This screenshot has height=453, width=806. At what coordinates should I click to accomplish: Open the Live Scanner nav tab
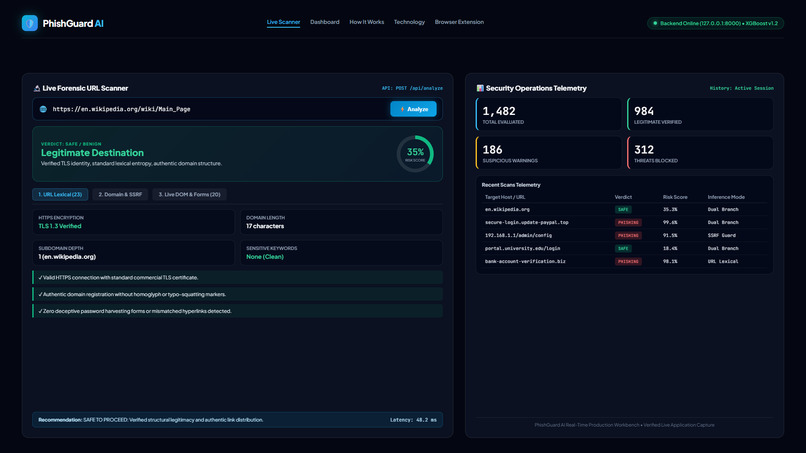[x=283, y=22]
